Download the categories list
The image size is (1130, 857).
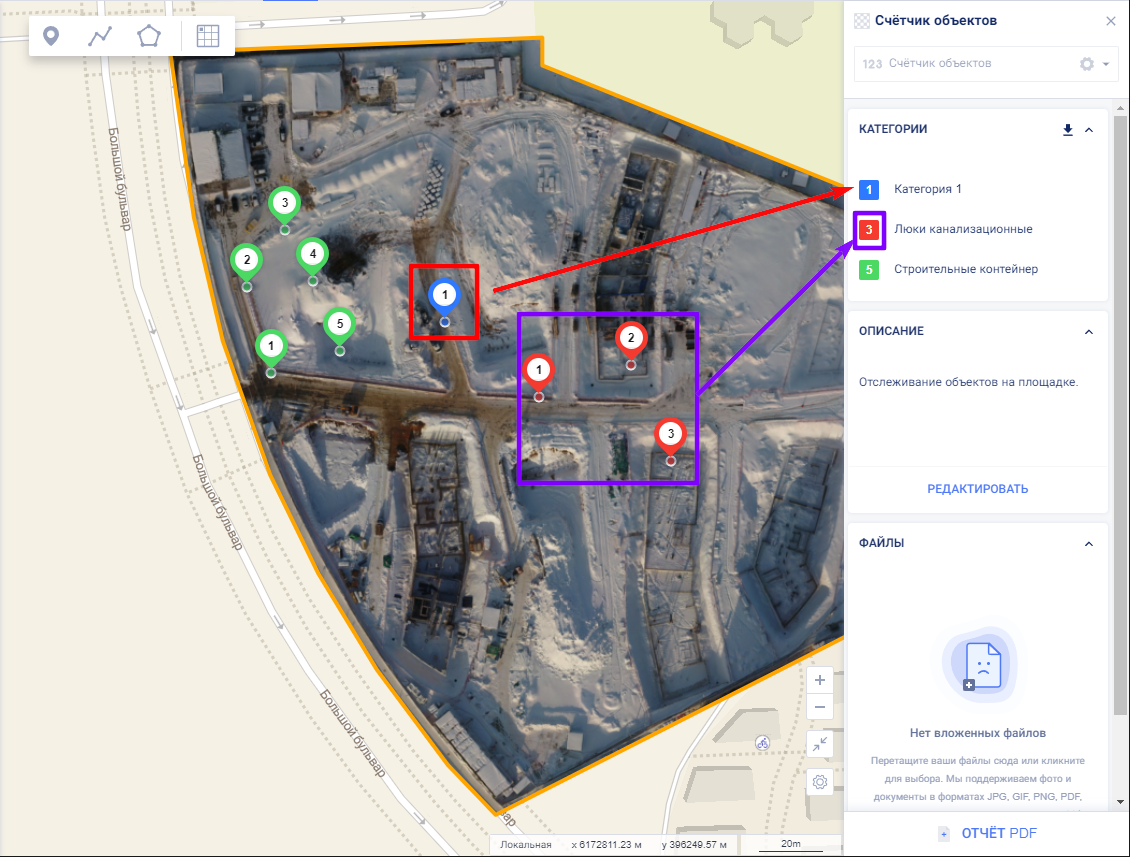(x=1067, y=130)
